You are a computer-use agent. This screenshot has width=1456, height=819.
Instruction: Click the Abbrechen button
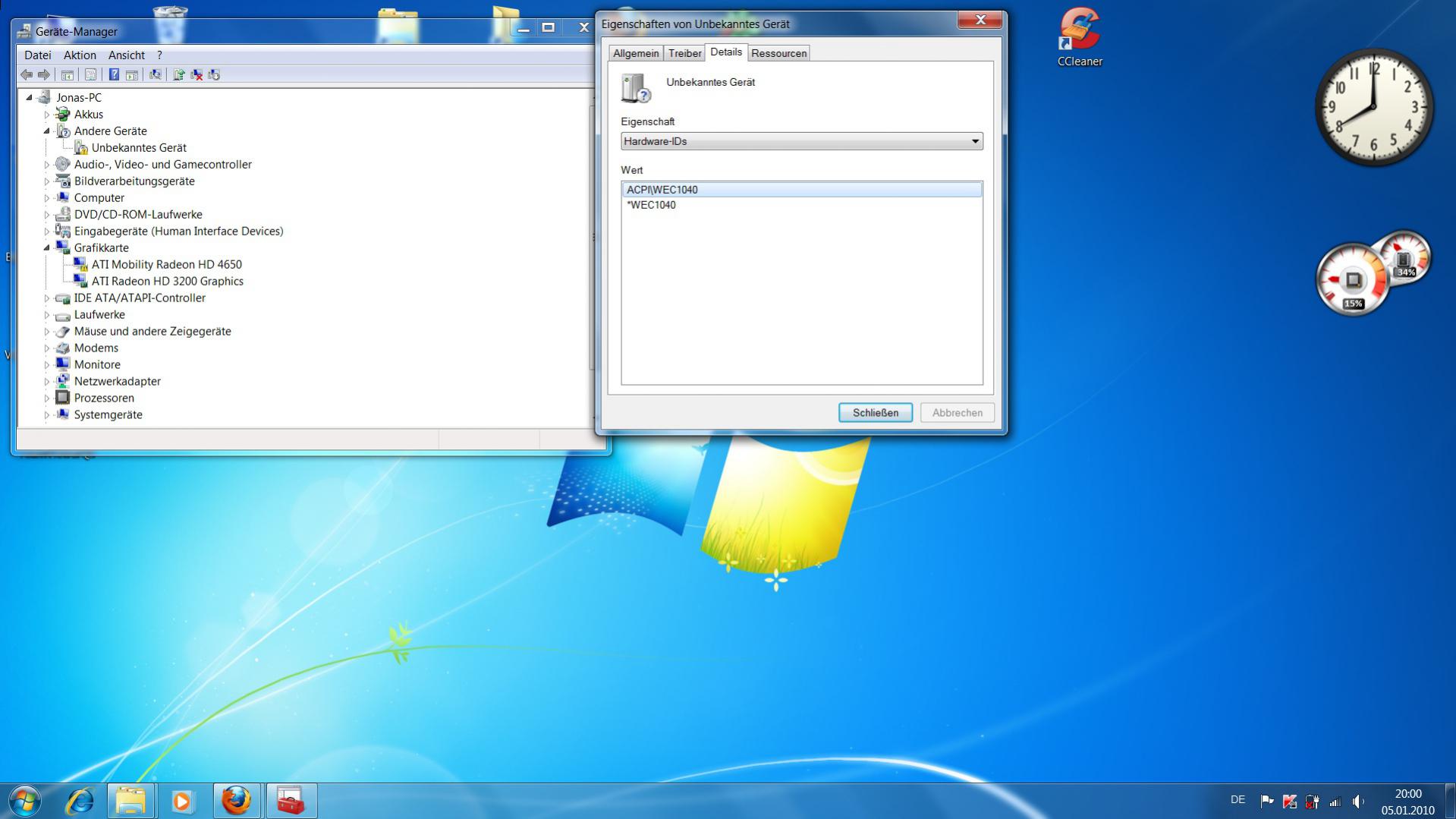[x=958, y=413]
